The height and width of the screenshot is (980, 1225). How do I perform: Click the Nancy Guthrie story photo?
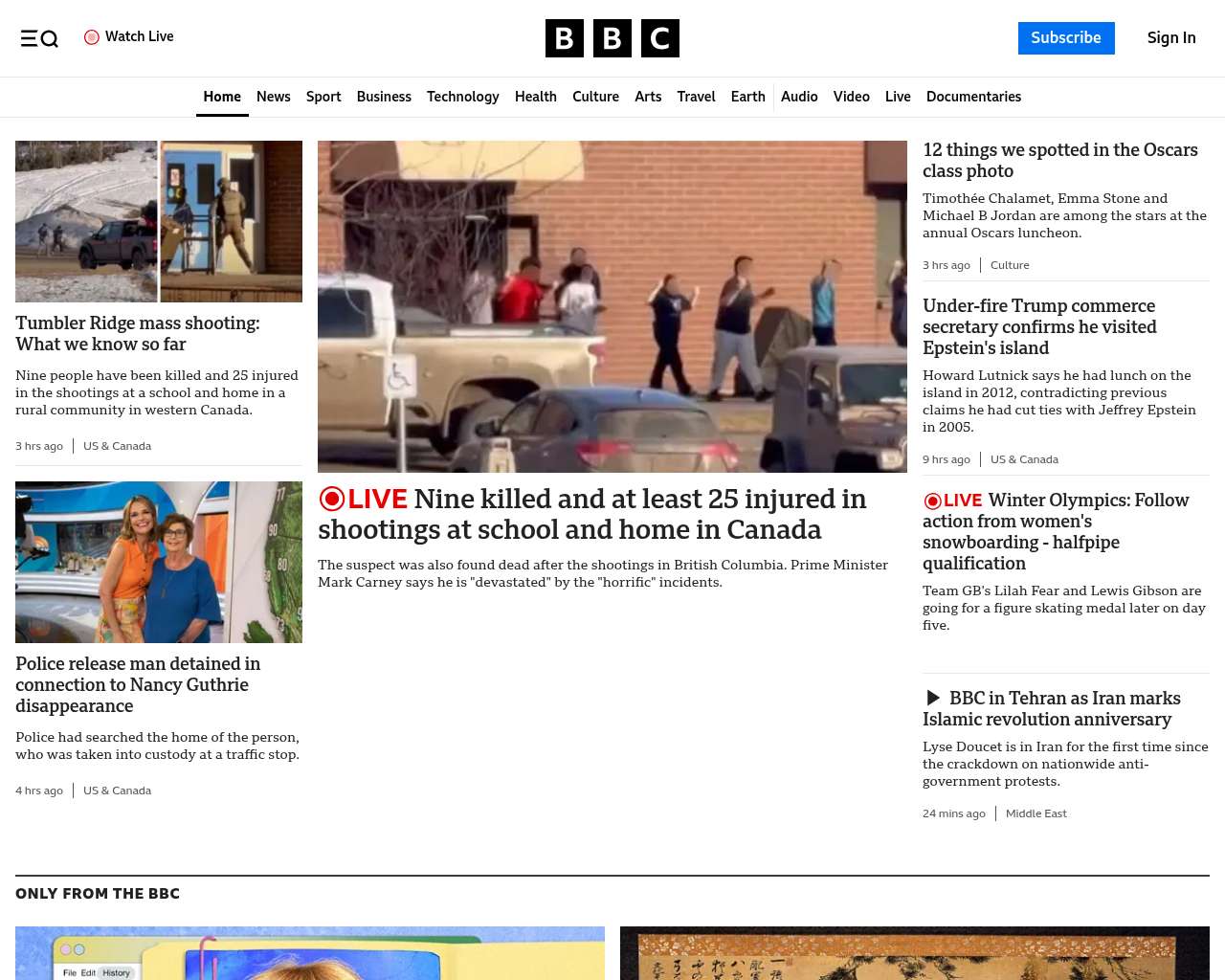[159, 562]
